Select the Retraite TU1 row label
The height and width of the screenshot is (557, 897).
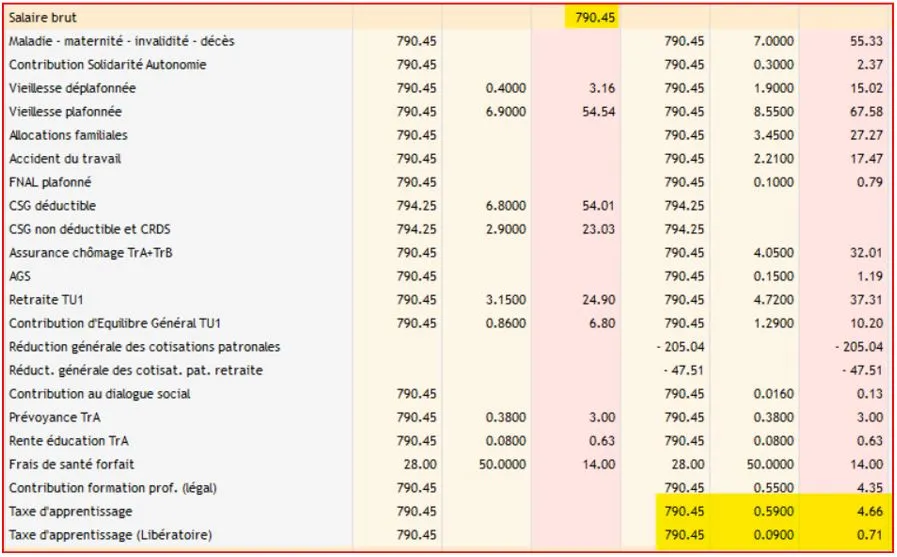[x=46, y=300]
